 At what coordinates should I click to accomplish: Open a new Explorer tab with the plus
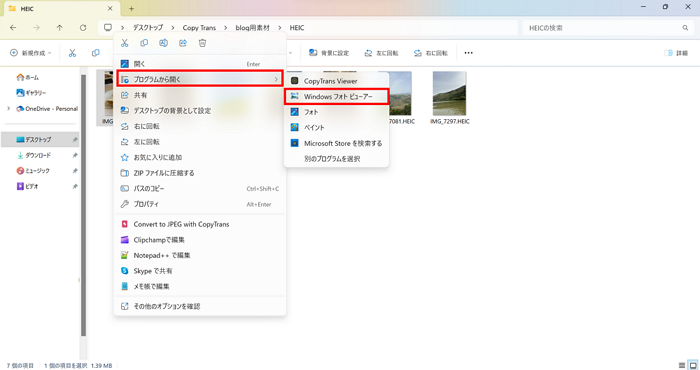coord(131,8)
